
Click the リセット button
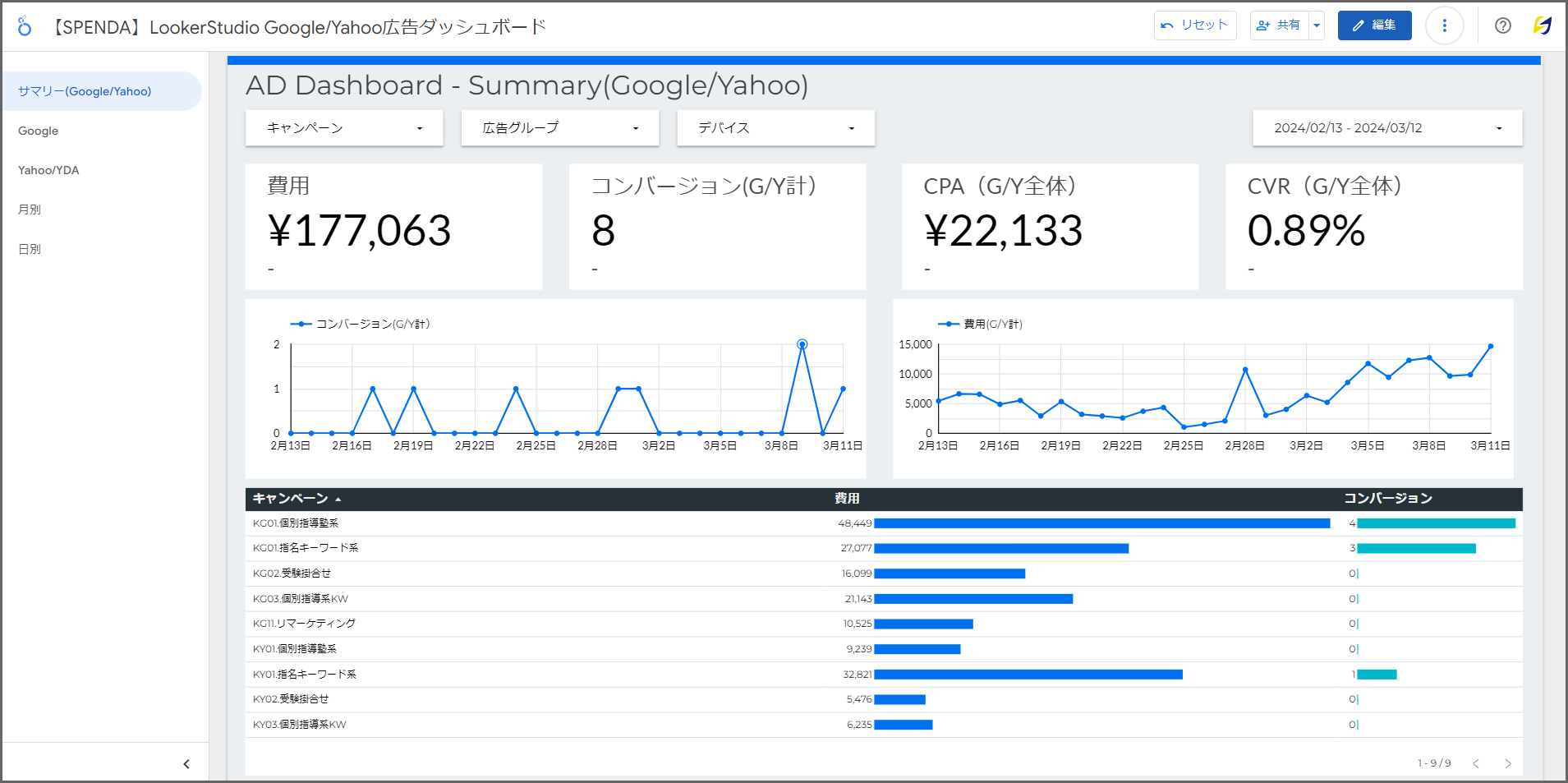(x=1195, y=25)
